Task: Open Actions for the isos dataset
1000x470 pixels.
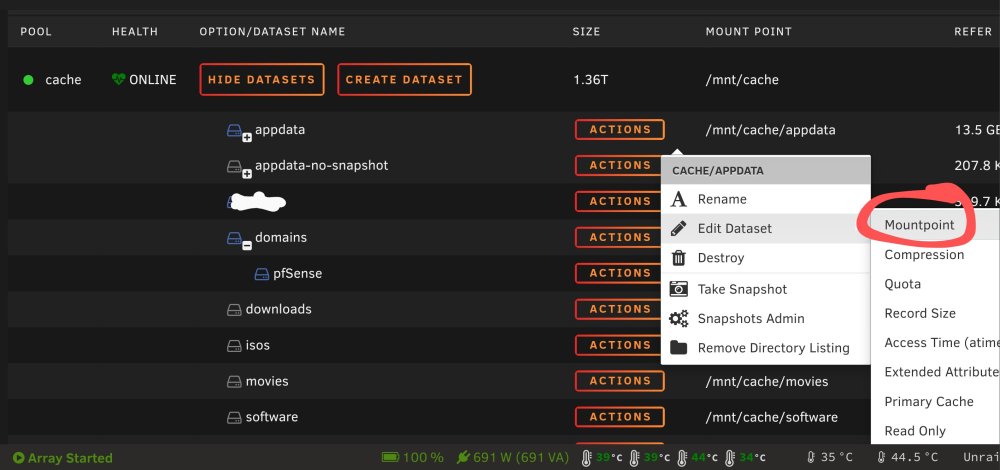Action: pyautogui.click(x=619, y=345)
